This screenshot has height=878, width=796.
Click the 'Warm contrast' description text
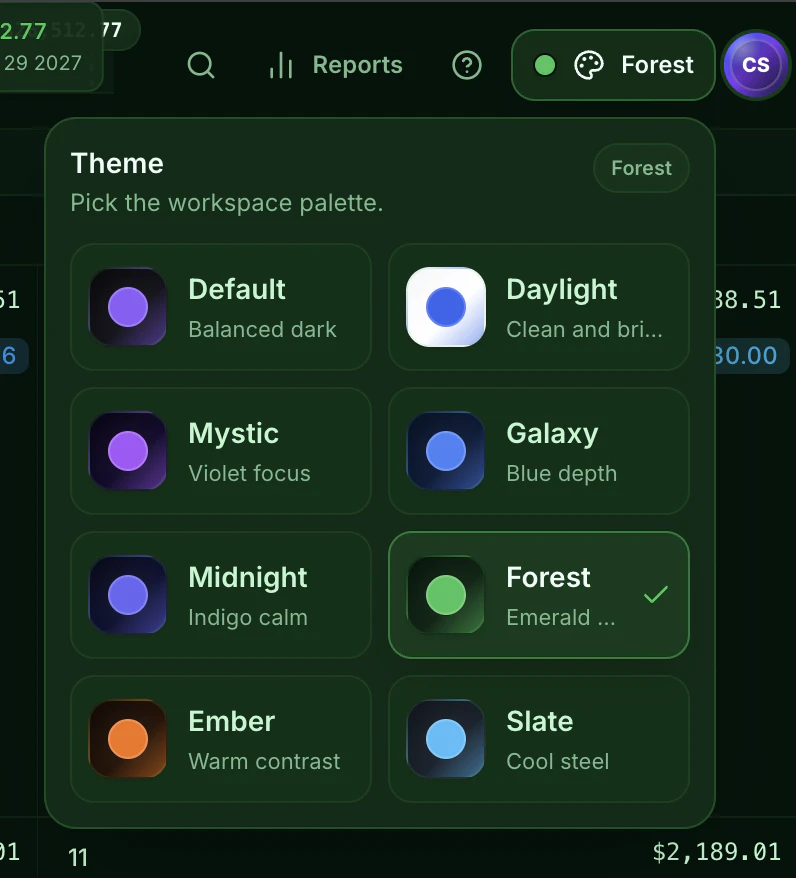264,761
